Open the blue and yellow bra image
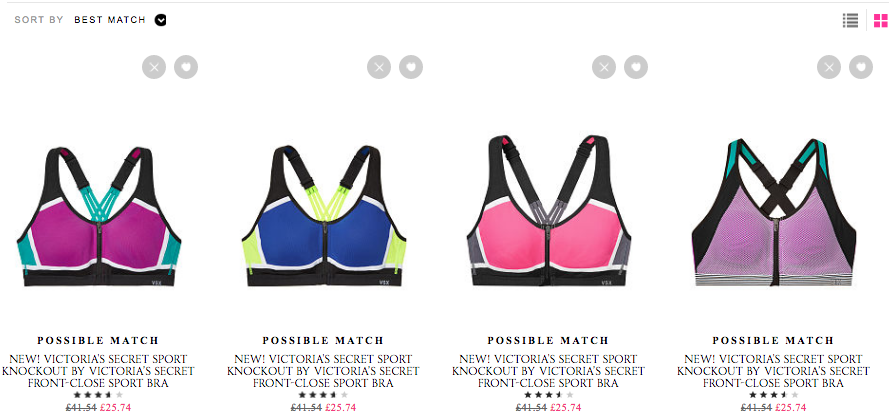Screen dimensions: 889x420 pos(324,215)
